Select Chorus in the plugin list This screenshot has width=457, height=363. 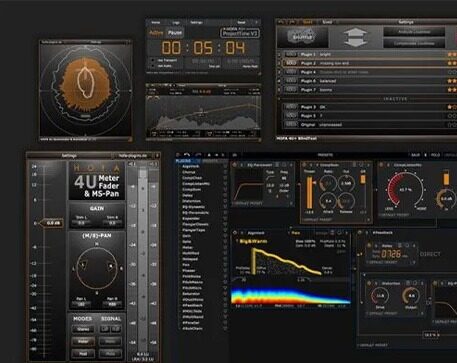(189, 172)
